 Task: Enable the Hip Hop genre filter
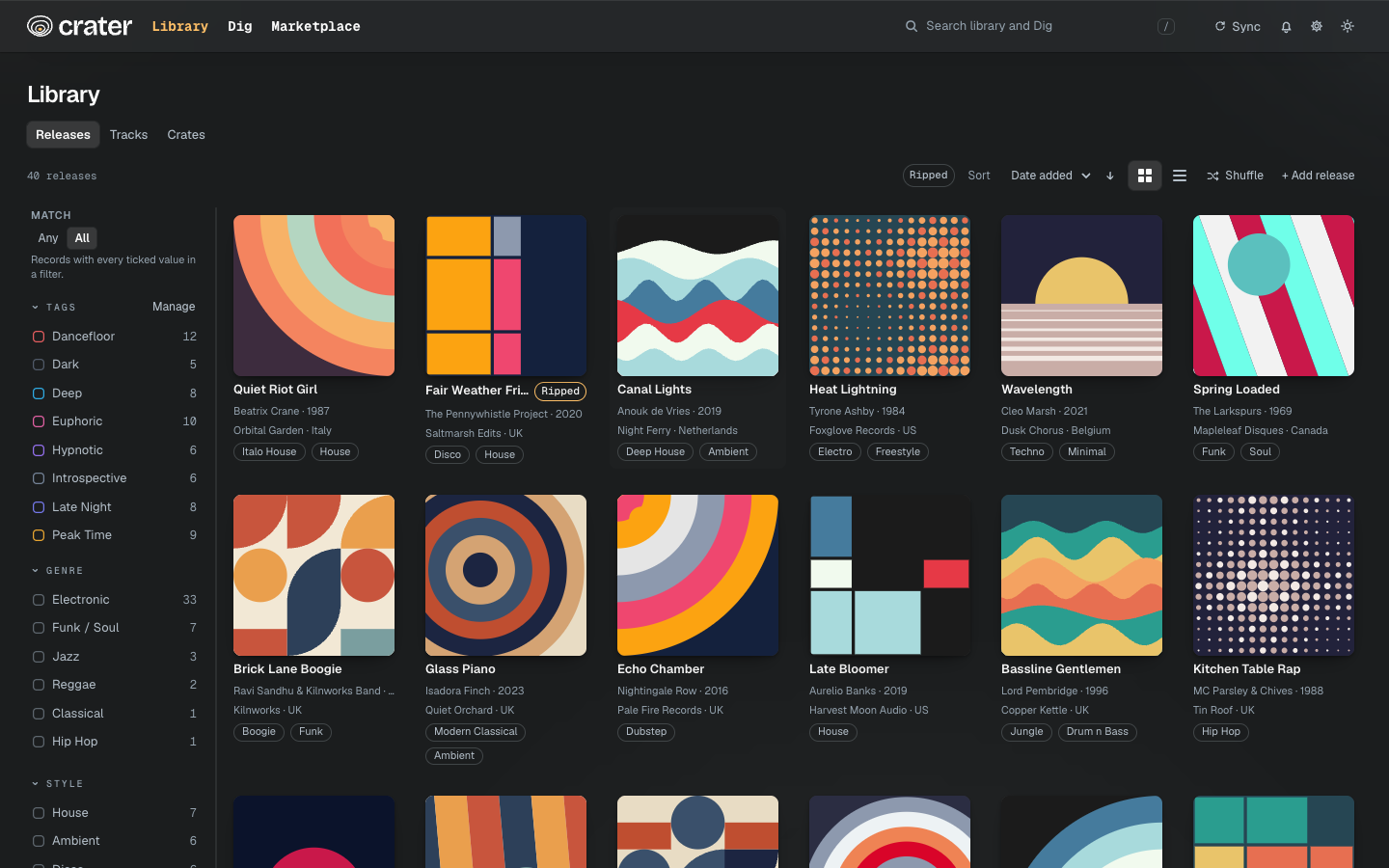pyautogui.click(x=39, y=742)
